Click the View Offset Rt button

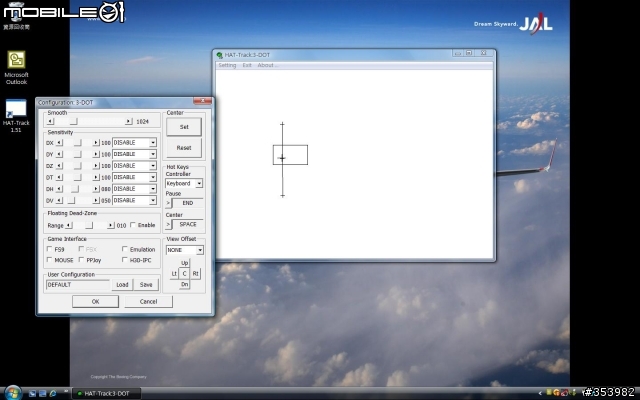point(196,273)
